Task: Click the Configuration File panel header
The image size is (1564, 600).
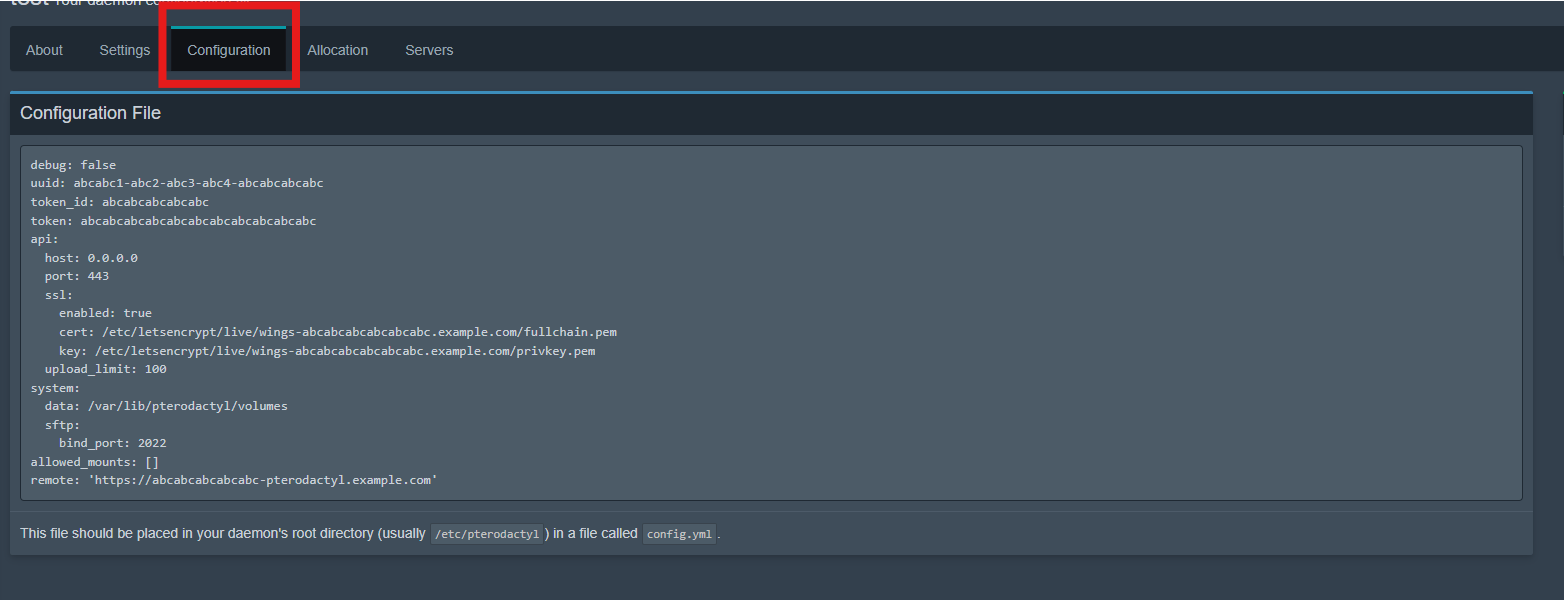Action: tap(90, 112)
